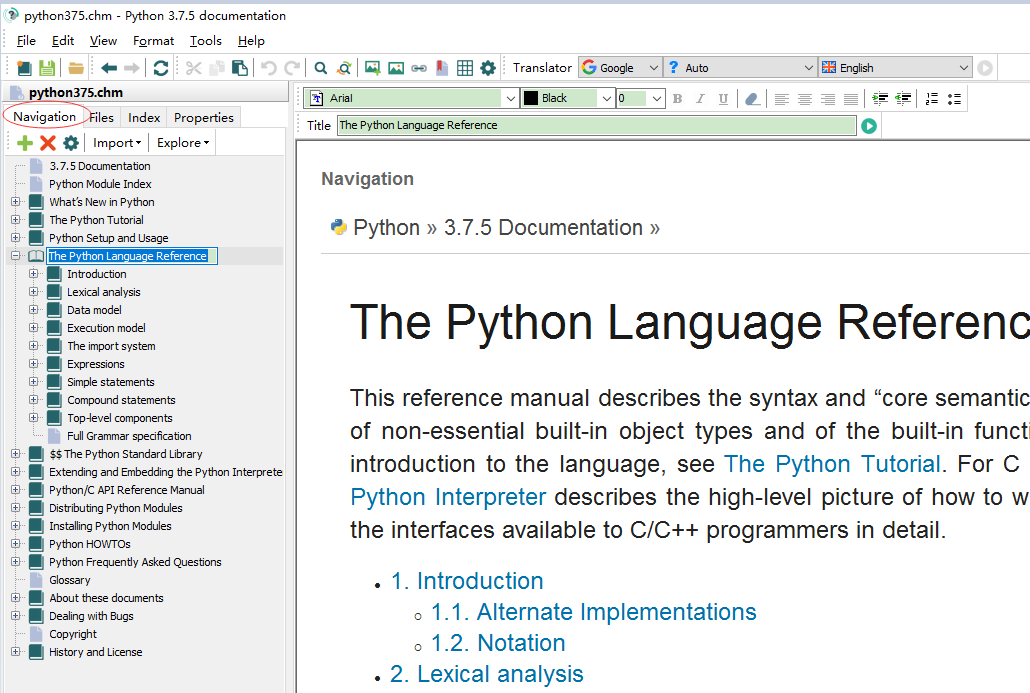Click the green apply-title arrow button

tap(869, 126)
